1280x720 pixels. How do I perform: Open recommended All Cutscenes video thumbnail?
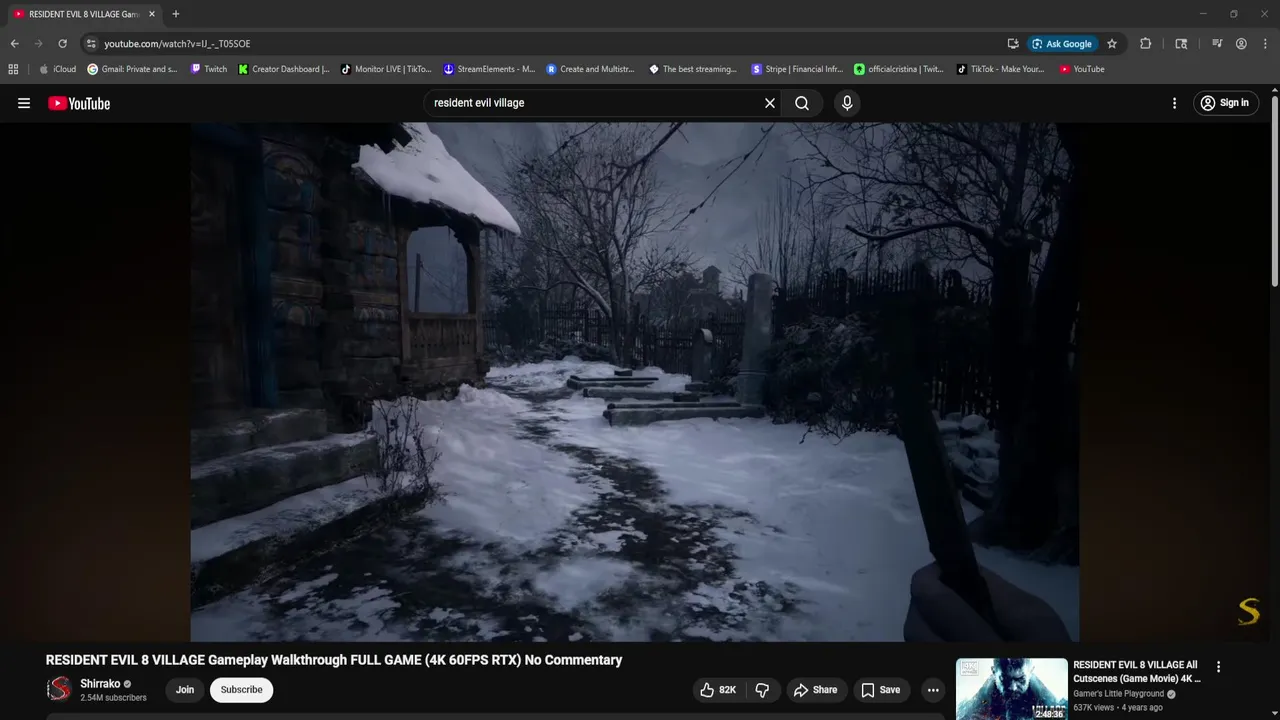[x=1011, y=689]
